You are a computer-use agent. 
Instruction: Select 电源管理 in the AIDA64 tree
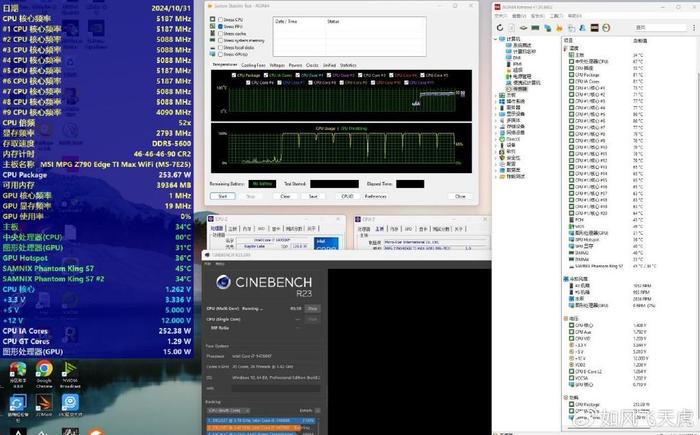click(519, 76)
